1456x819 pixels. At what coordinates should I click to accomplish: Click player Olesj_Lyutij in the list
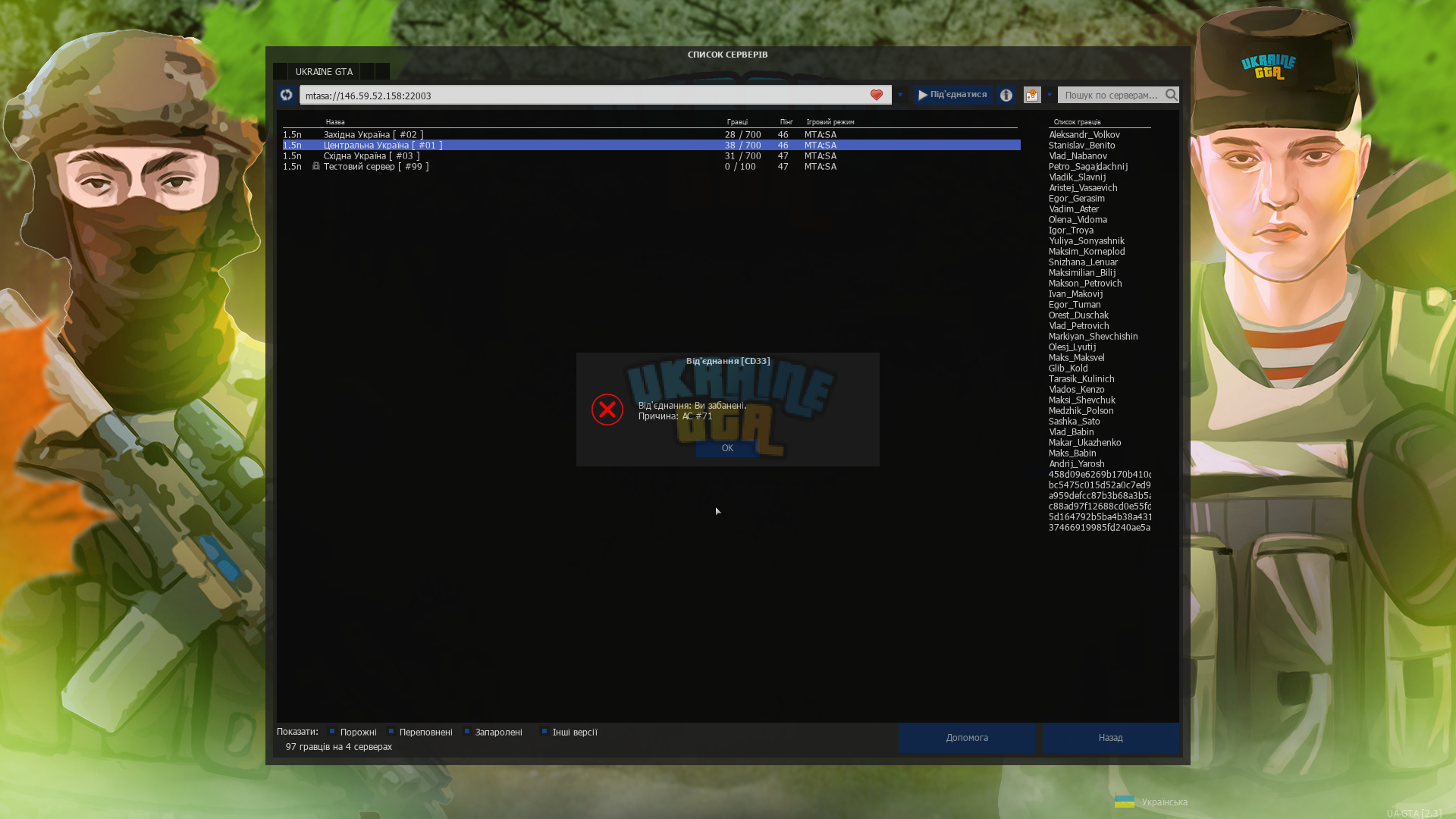click(x=1072, y=347)
